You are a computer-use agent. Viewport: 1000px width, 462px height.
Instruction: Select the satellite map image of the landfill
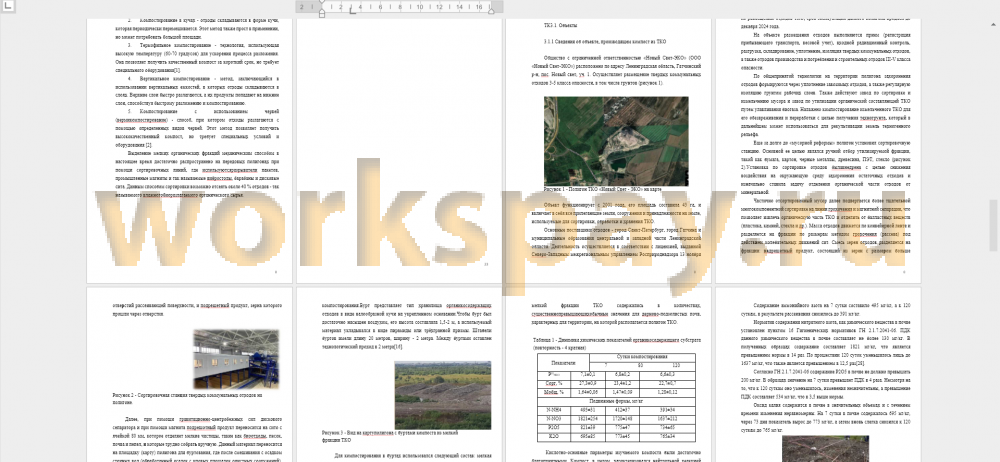pyautogui.click(x=616, y=142)
